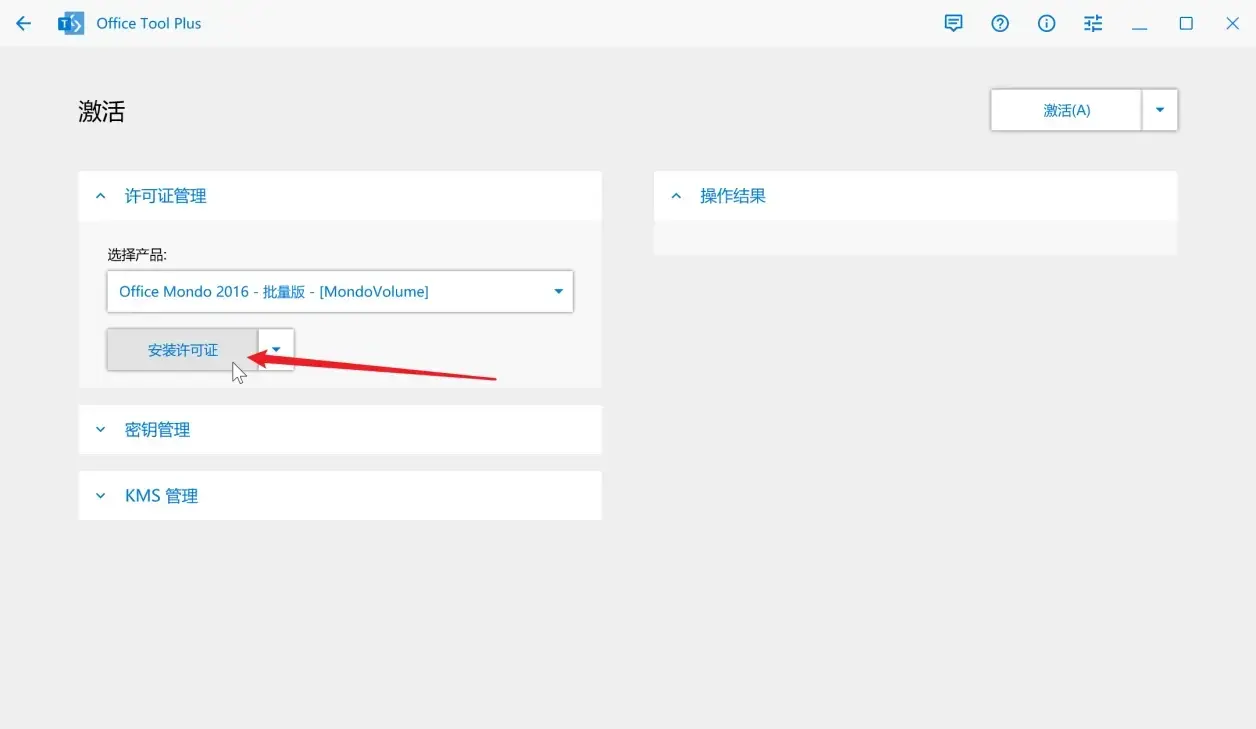The height and width of the screenshot is (729, 1256).
Task: Open the settings sliders icon
Action: (x=1093, y=24)
